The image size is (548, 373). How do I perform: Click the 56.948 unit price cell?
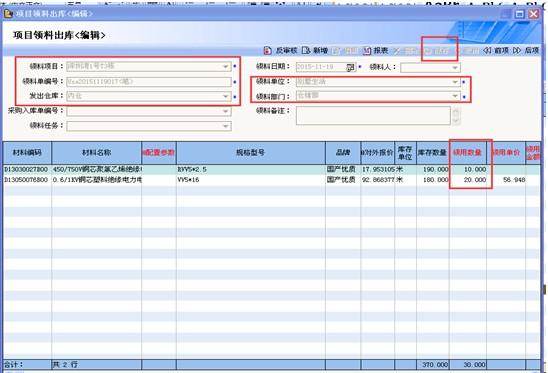point(506,180)
